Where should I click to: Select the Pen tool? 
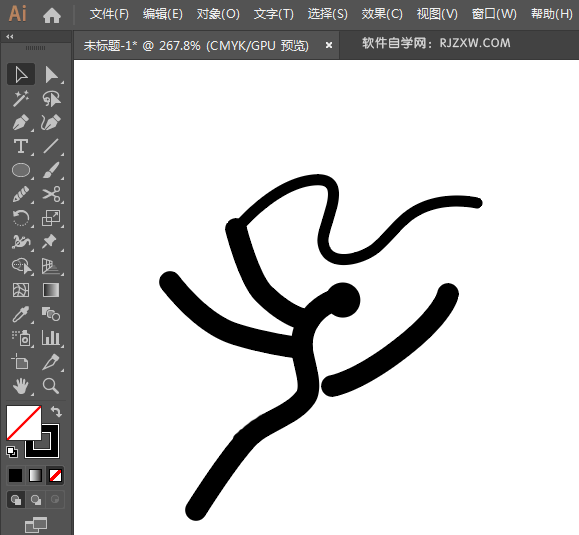[x=21, y=122]
